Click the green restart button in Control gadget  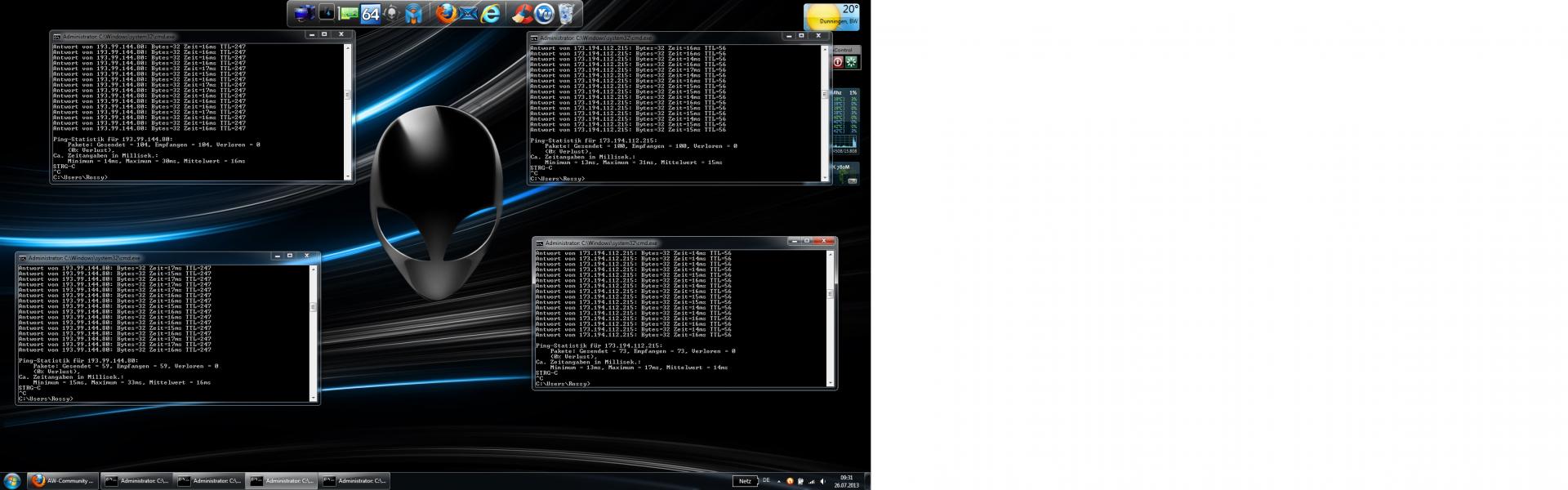click(852, 62)
